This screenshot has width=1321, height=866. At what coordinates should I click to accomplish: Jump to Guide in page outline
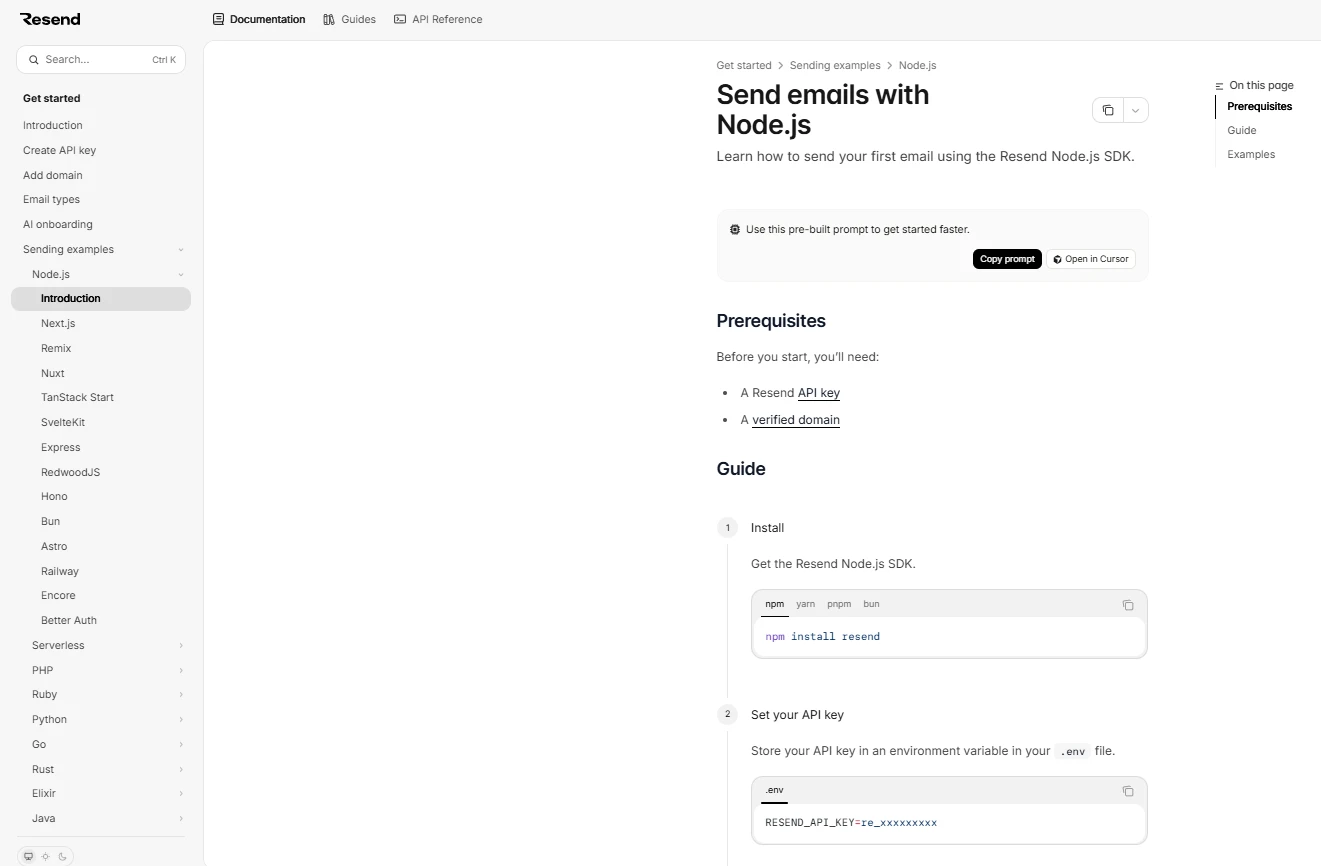(x=1242, y=130)
